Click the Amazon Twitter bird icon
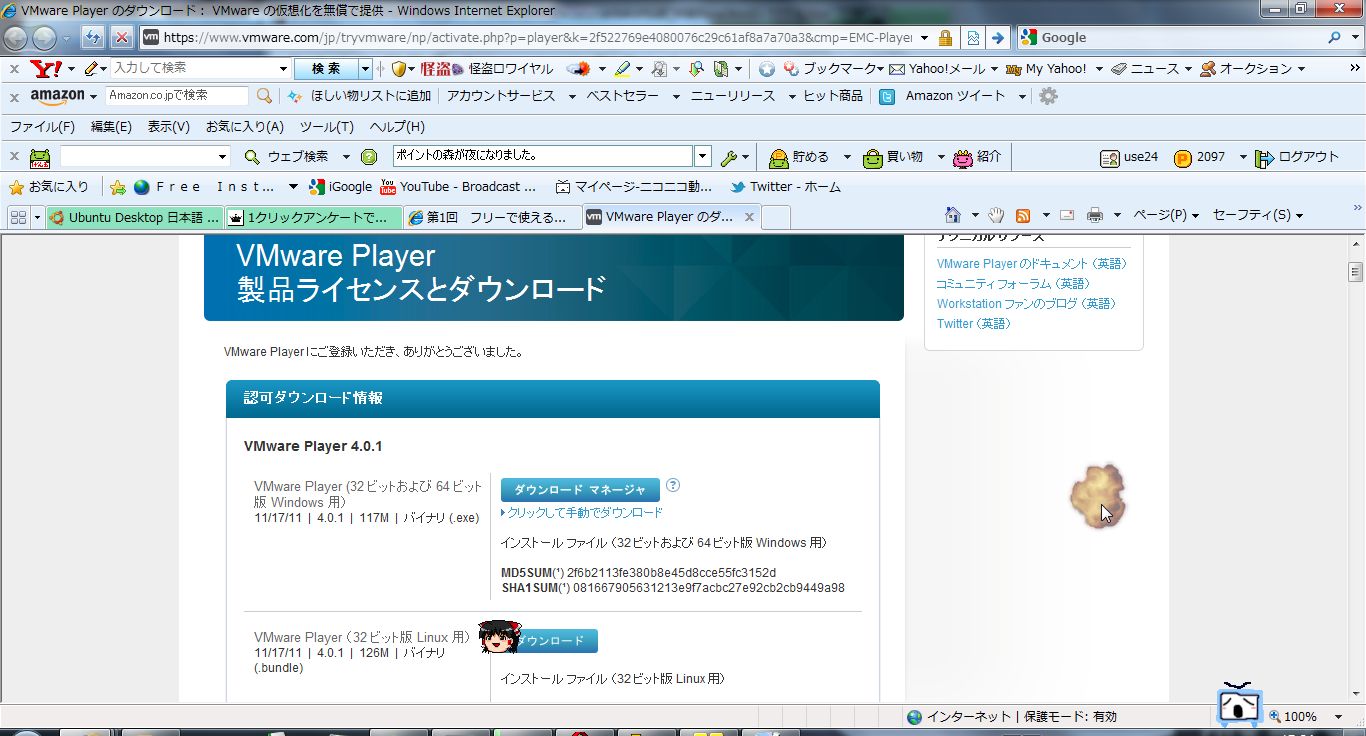 [x=887, y=97]
